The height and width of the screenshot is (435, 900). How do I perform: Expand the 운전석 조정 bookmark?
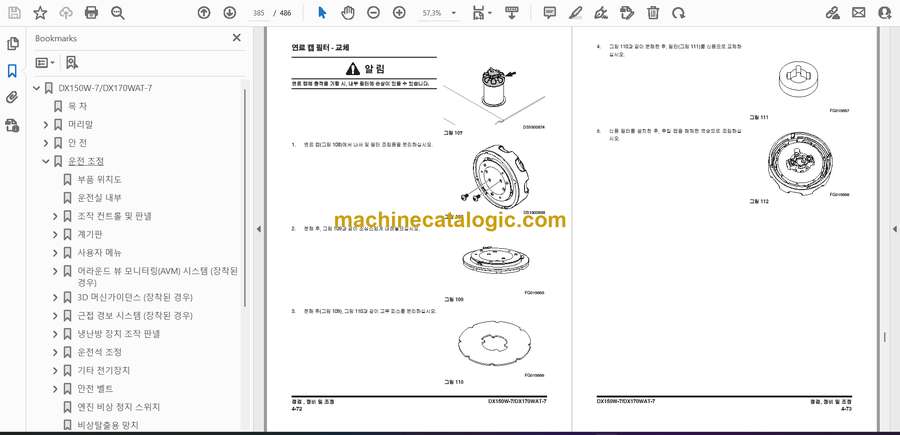(x=55, y=352)
